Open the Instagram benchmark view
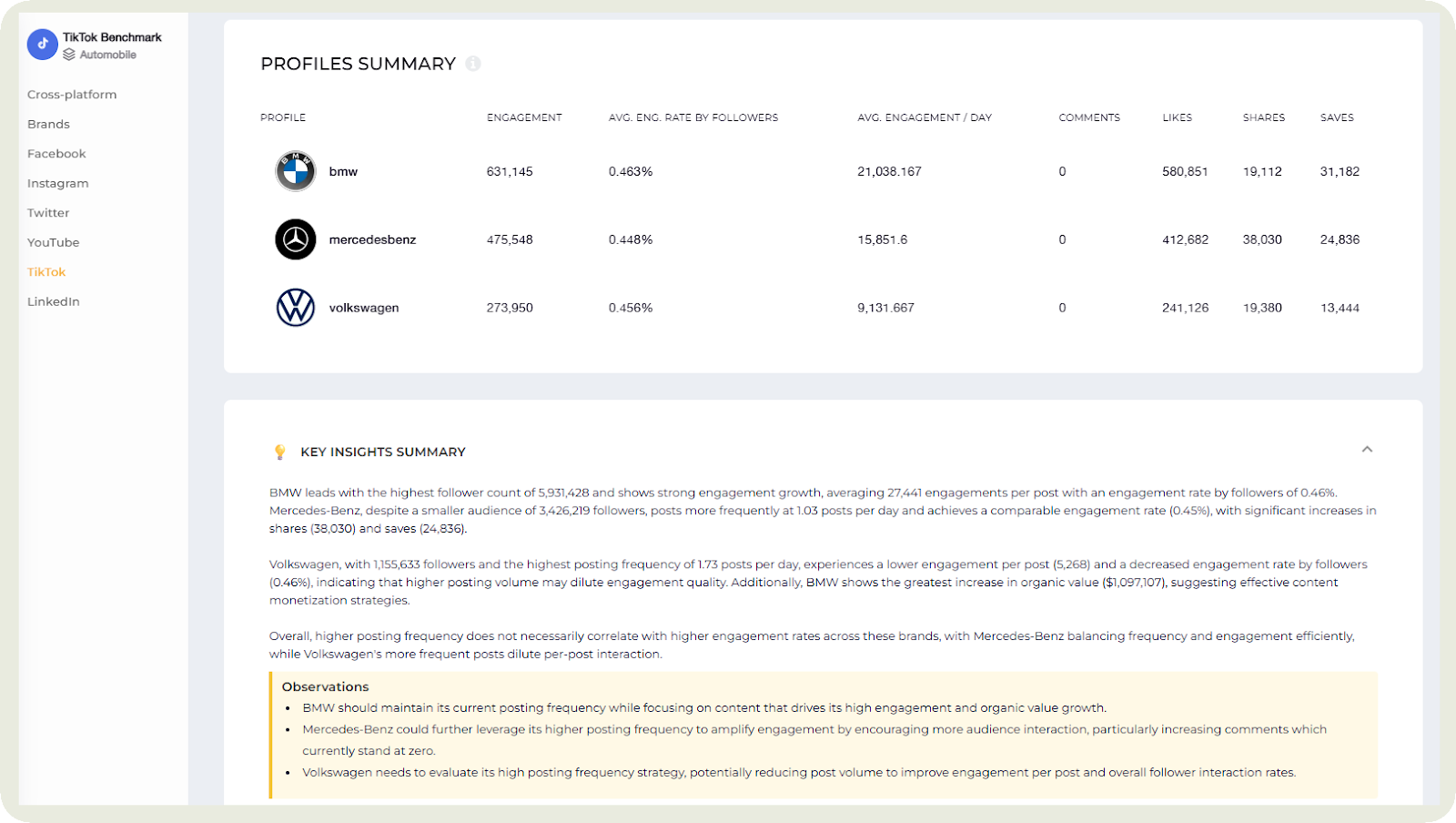Viewport: 1456px width, 823px height. click(58, 183)
